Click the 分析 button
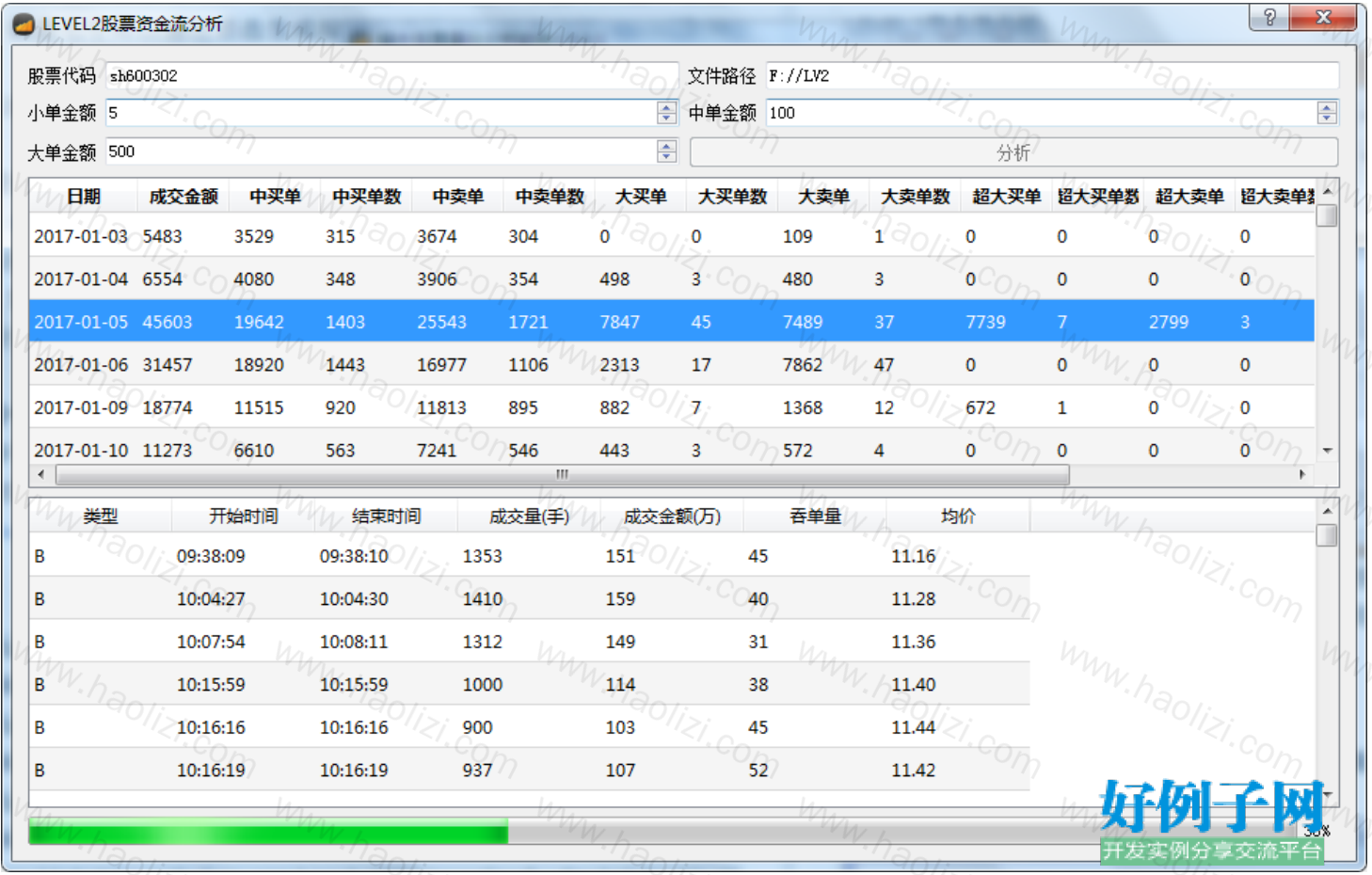This screenshot has height=875, width=1372. [x=1013, y=152]
